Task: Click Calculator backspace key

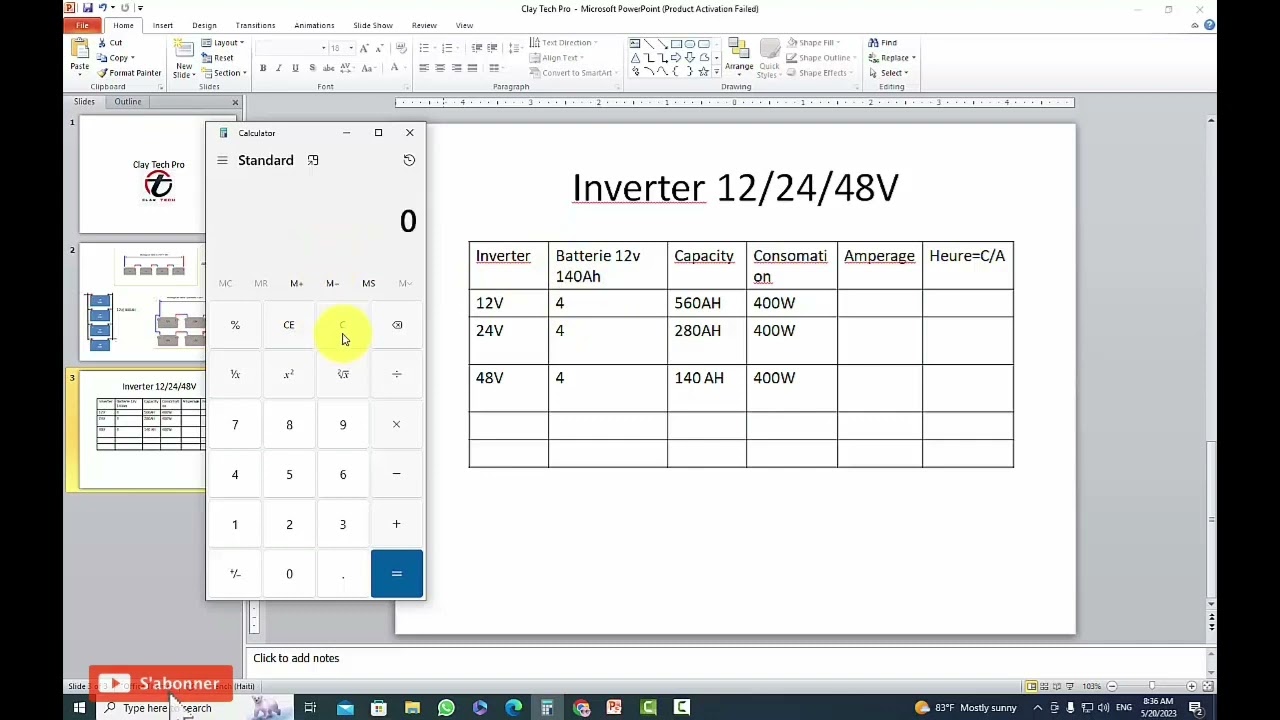Action: pos(397,325)
